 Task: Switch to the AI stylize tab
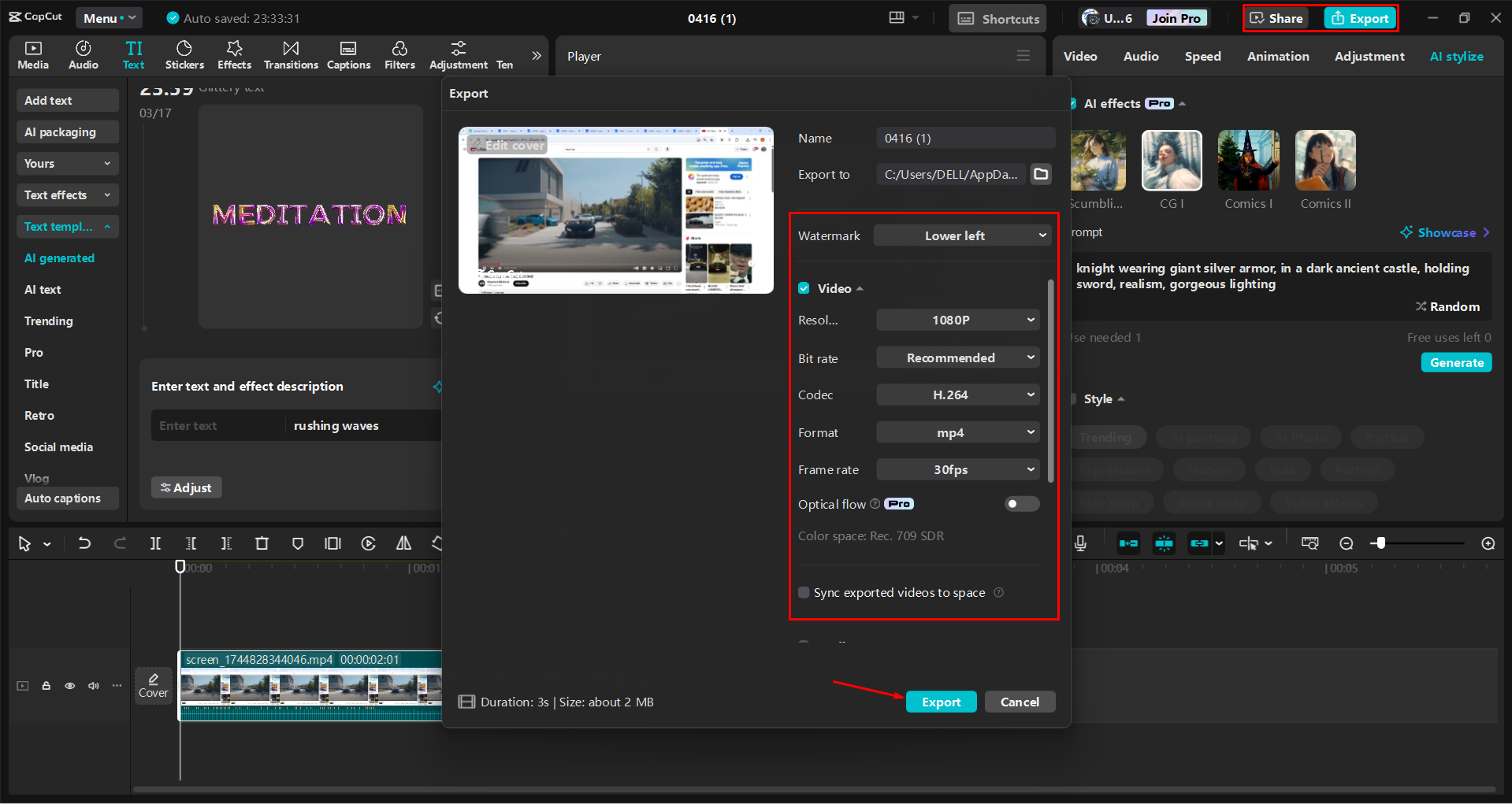pos(1456,56)
